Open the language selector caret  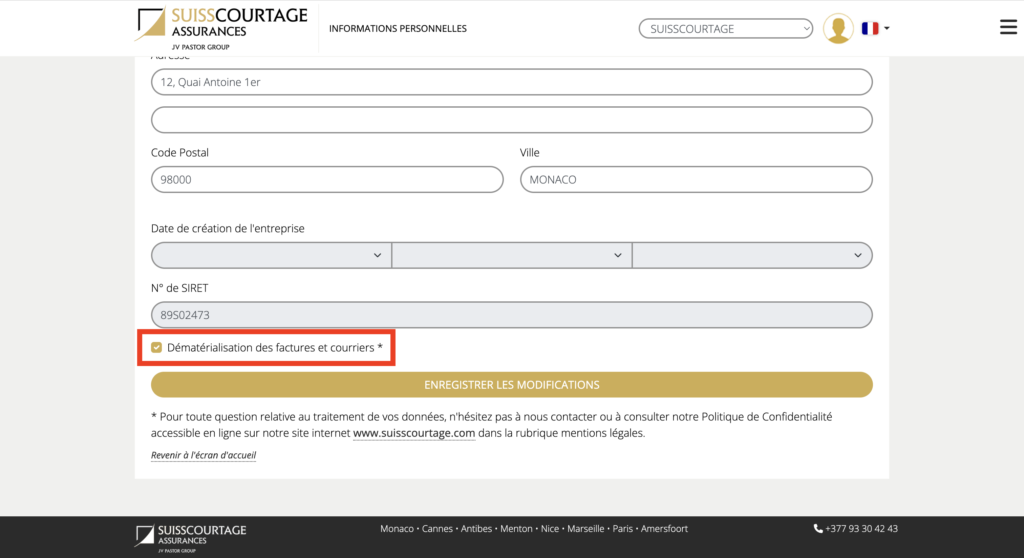tap(887, 29)
